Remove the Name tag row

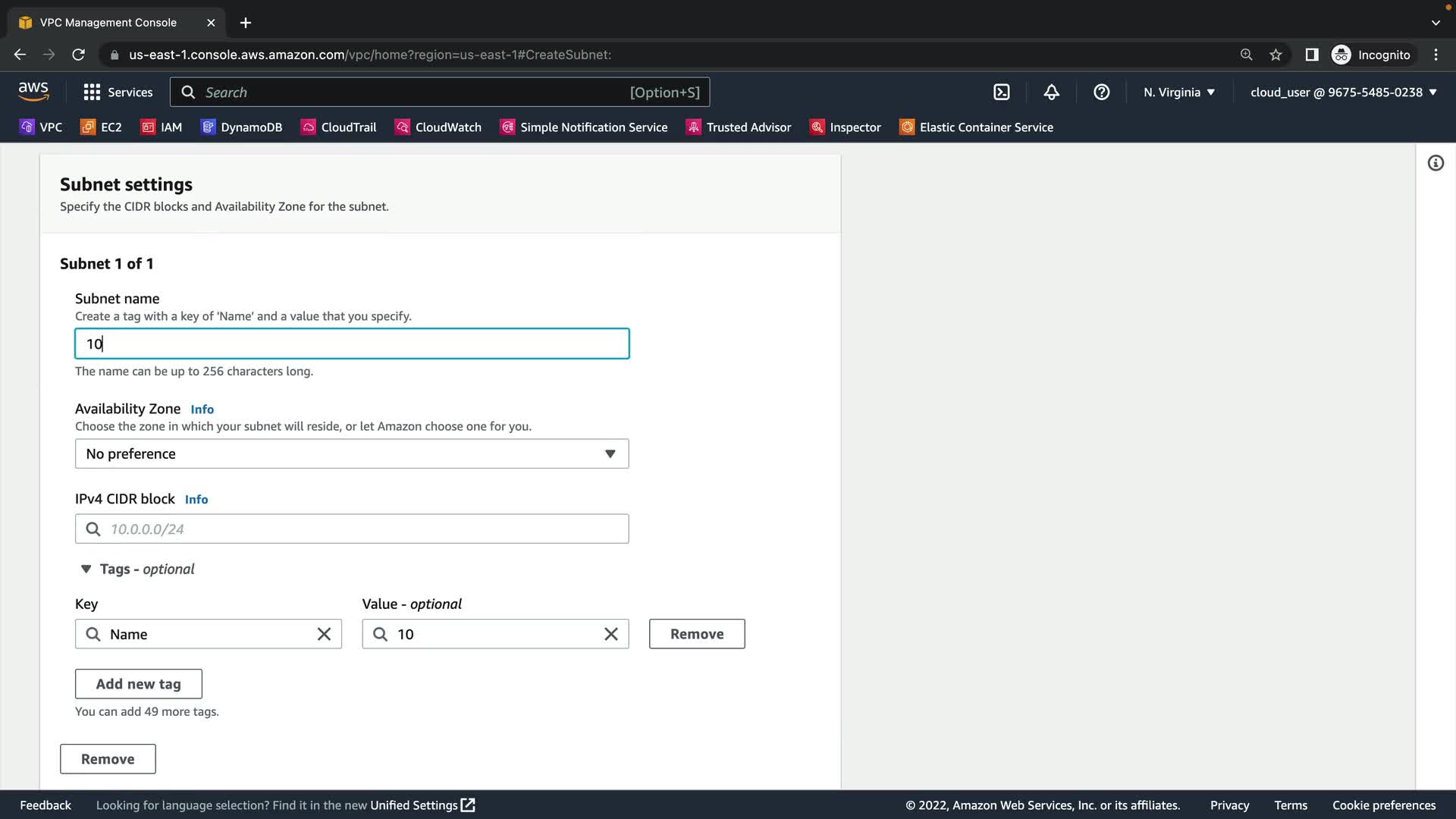[696, 634]
